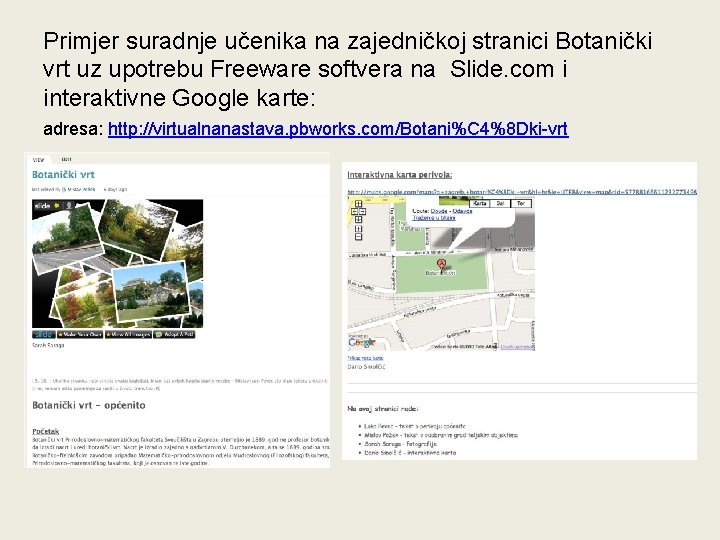Click the list entry ending in interaktivna karta
Viewport: 720px width, 540px height.
coord(410,453)
